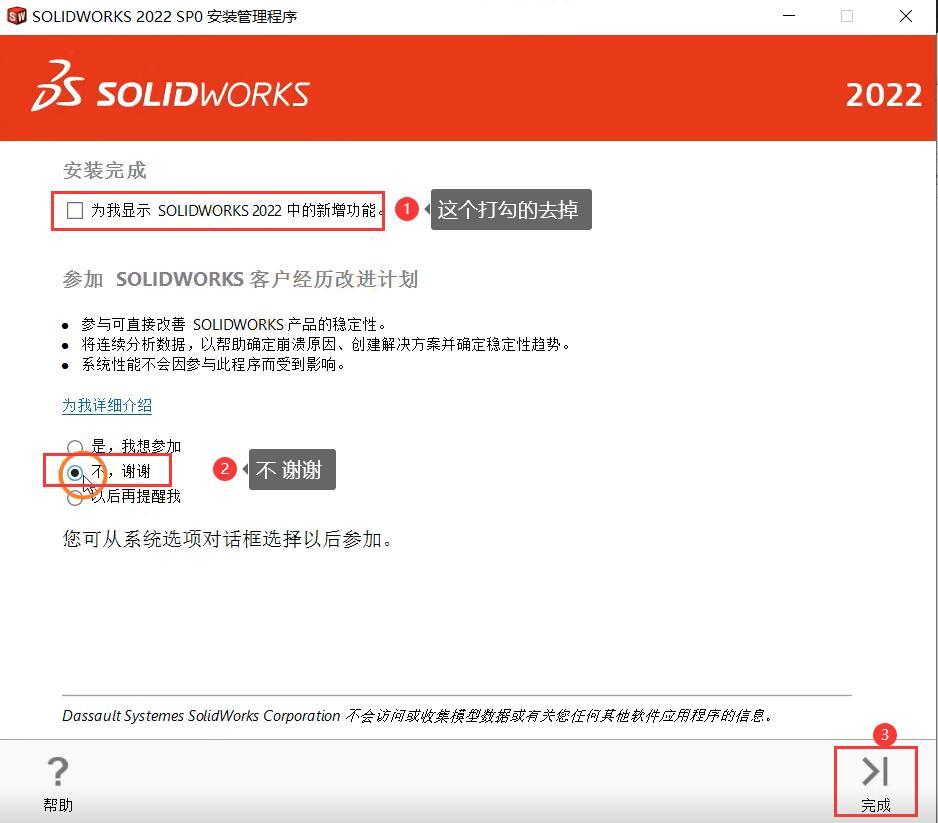Click the SOLIDWORKS installer icon in title bar
Image resolution: width=938 pixels, height=823 pixels.
[x=17, y=16]
